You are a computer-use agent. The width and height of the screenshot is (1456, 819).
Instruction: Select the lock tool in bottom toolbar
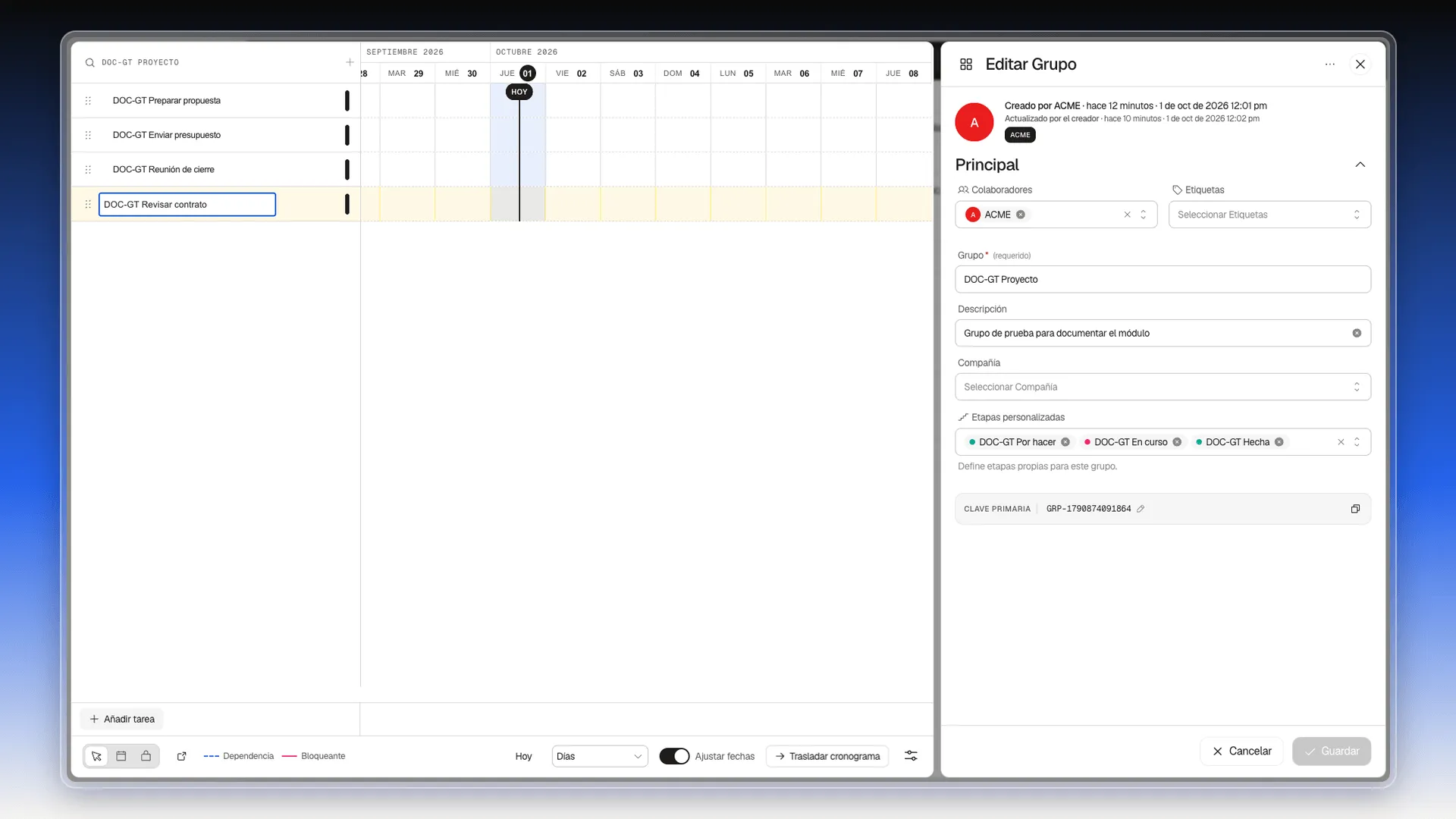pyautogui.click(x=146, y=756)
